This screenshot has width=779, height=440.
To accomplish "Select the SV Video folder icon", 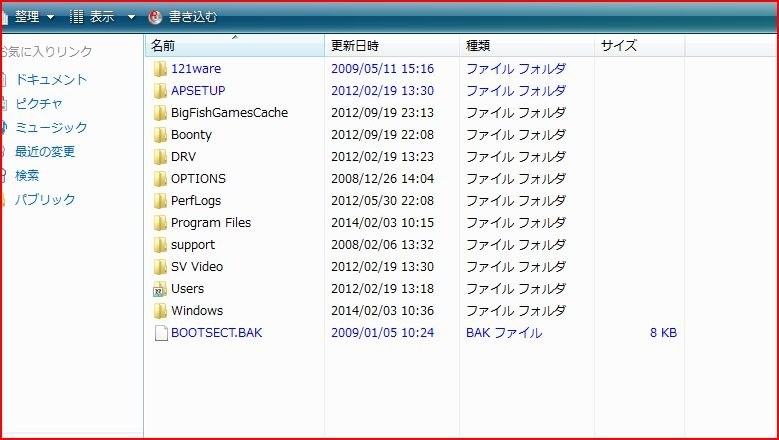I will tap(160, 267).
